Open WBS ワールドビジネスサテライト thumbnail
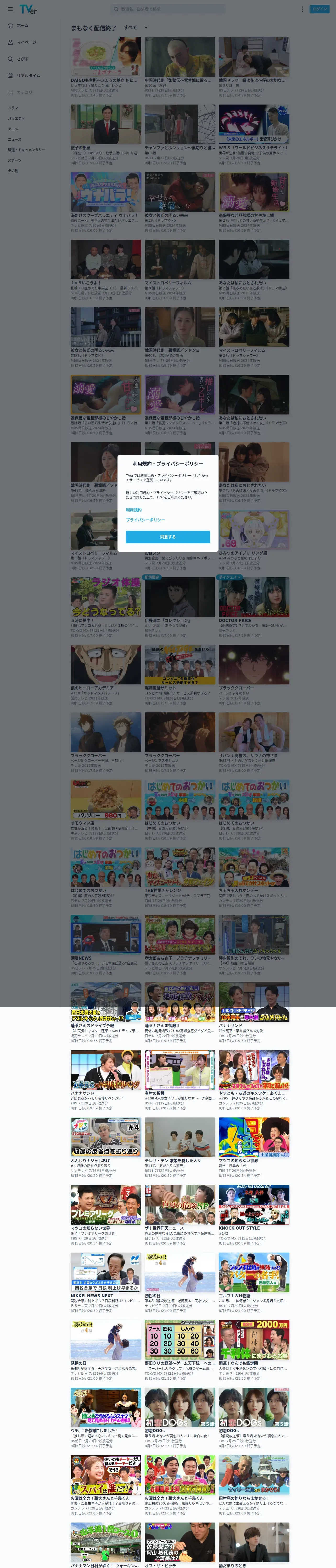The width and height of the screenshot is (336, 1568). click(x=254, y=124)
